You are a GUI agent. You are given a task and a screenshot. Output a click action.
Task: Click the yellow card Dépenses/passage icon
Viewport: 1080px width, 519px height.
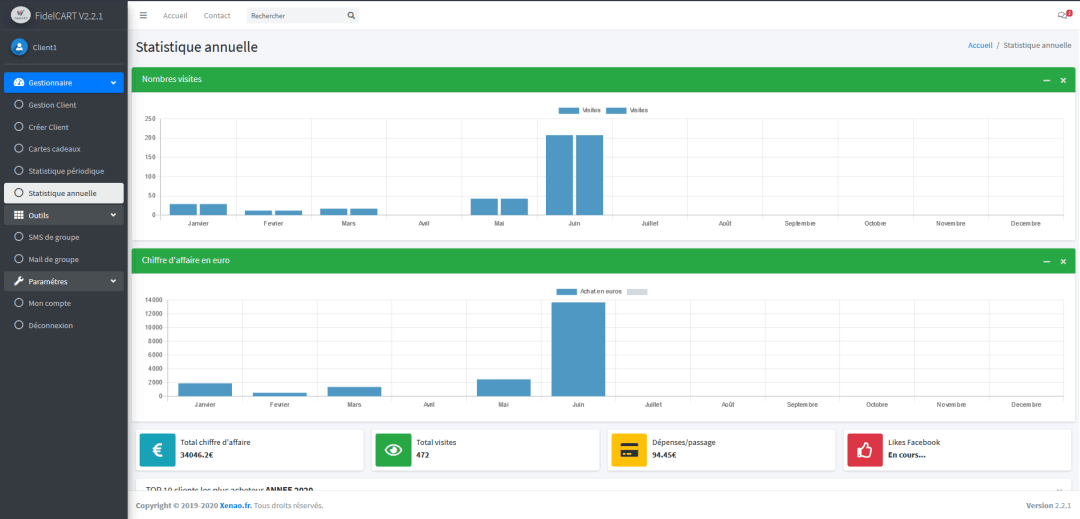[x=629, y=449]
